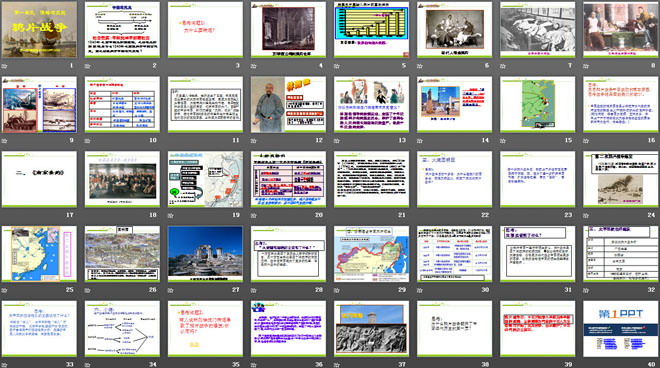660x368 pixels.
Task: Select slide 37 with the stone relief sculpture
Action: (x=372, y=328)
